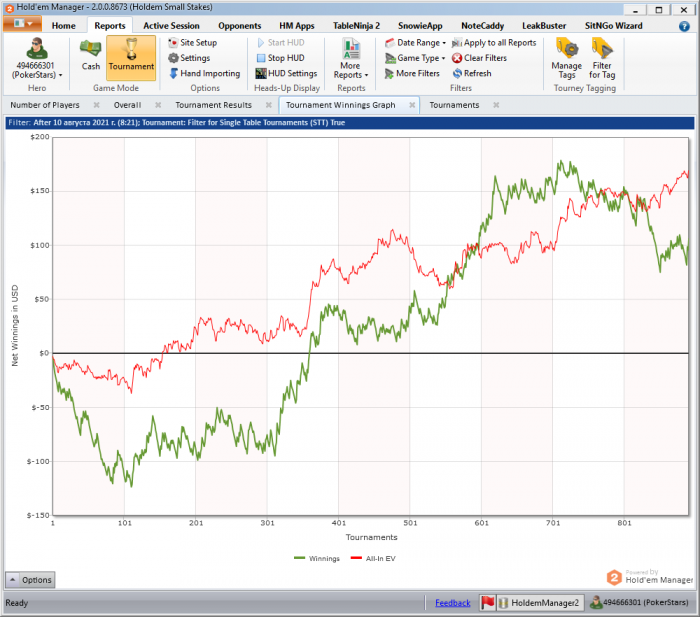Image resolution: width=700 pixels, height=617 pixels.
Task: Click the Tournaments x-axis label
Action: (x=371, y=537)
